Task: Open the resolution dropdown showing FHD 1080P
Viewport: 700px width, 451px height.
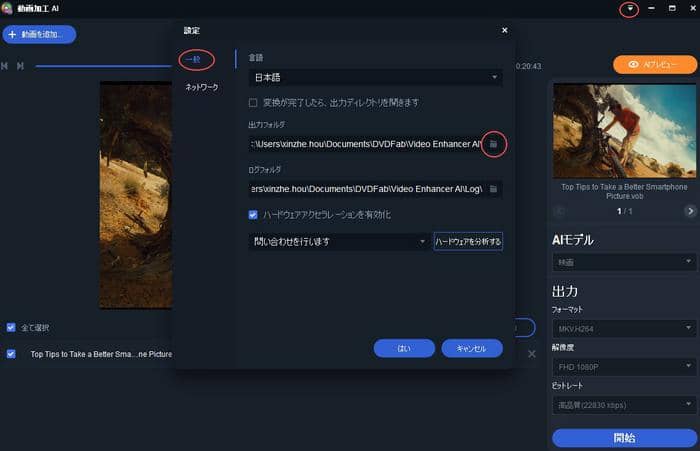Action: click(x=624, y=367)
